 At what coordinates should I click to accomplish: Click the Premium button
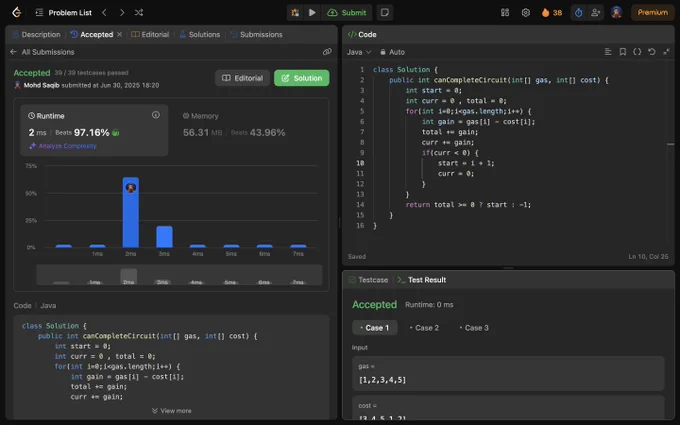pyautogui.click(x=652, y=13)
